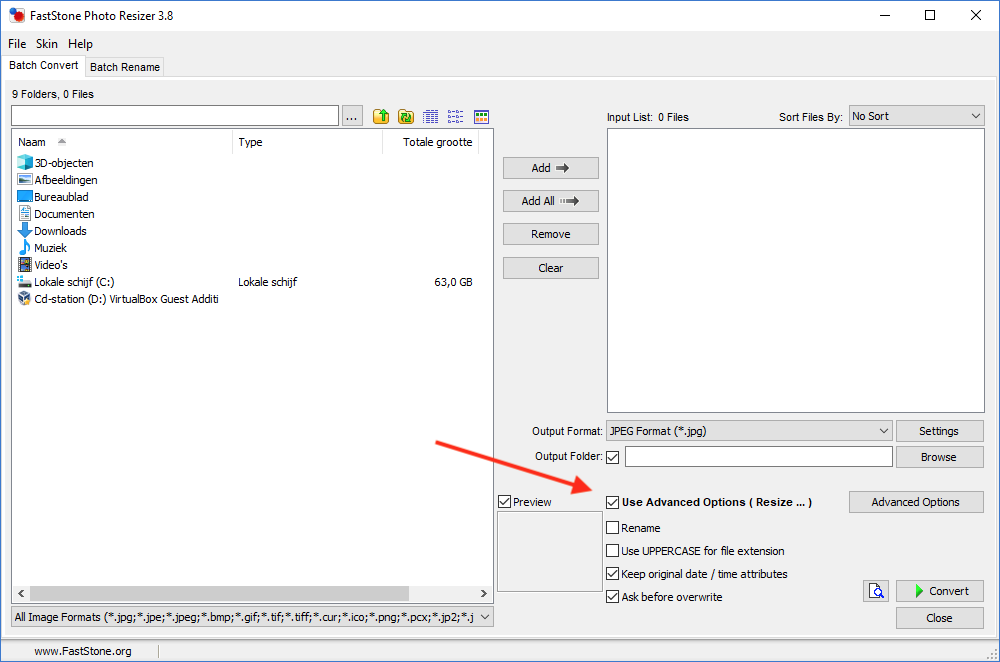Enable the Rename checkbox

point(613,528)
